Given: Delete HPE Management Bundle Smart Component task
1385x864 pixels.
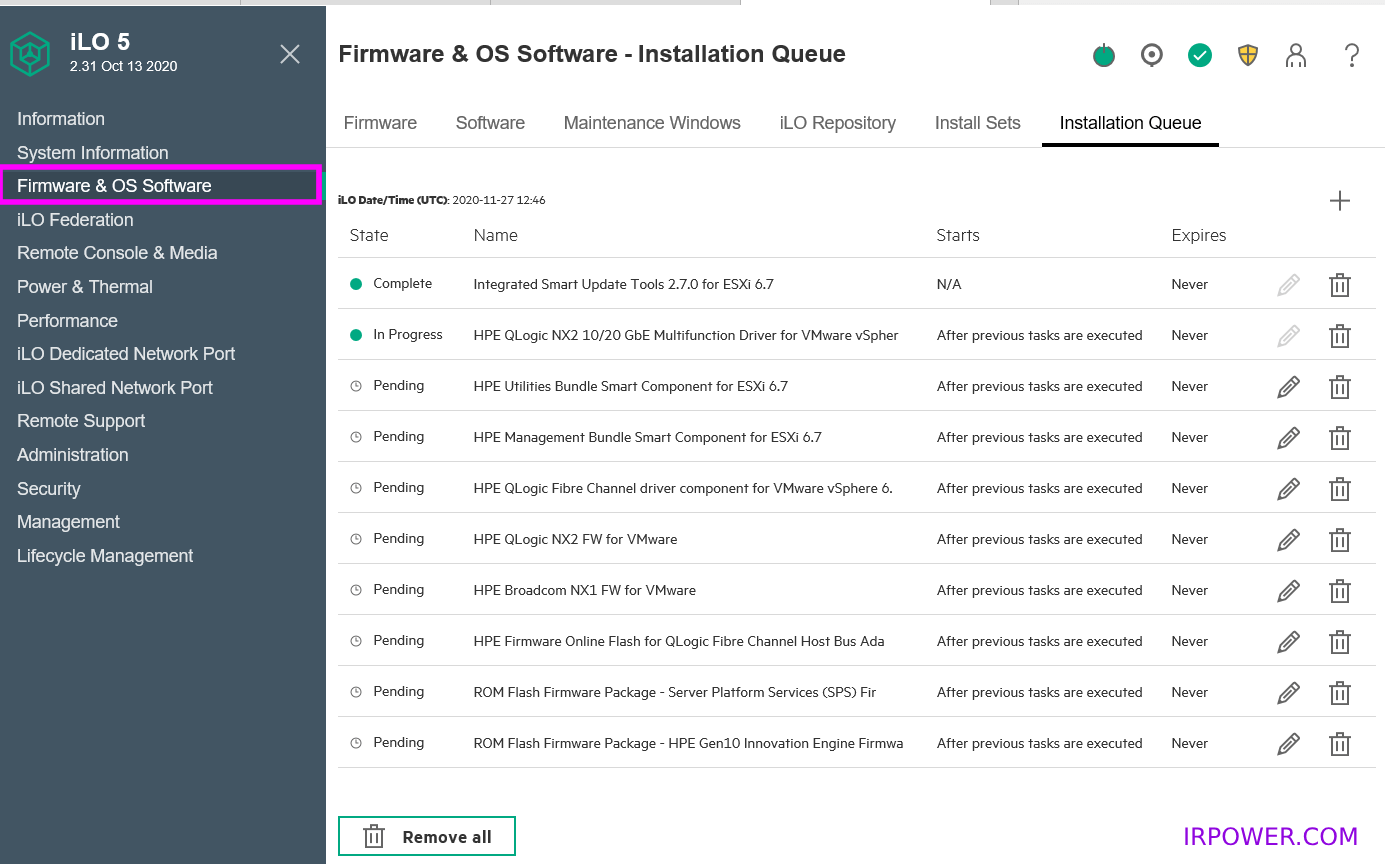Looking at the screenshot, I should [x=1340, y=438].
